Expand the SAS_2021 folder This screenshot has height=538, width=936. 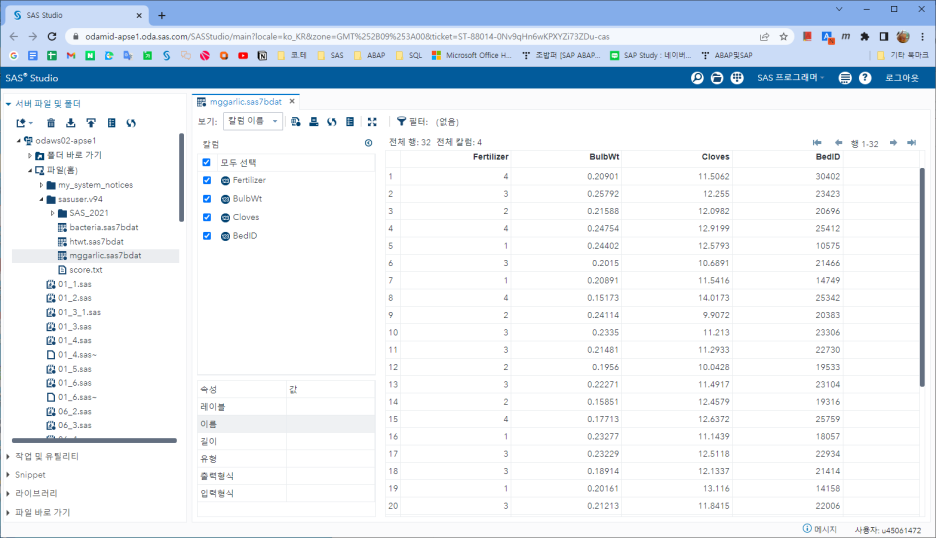click(52, 213)
